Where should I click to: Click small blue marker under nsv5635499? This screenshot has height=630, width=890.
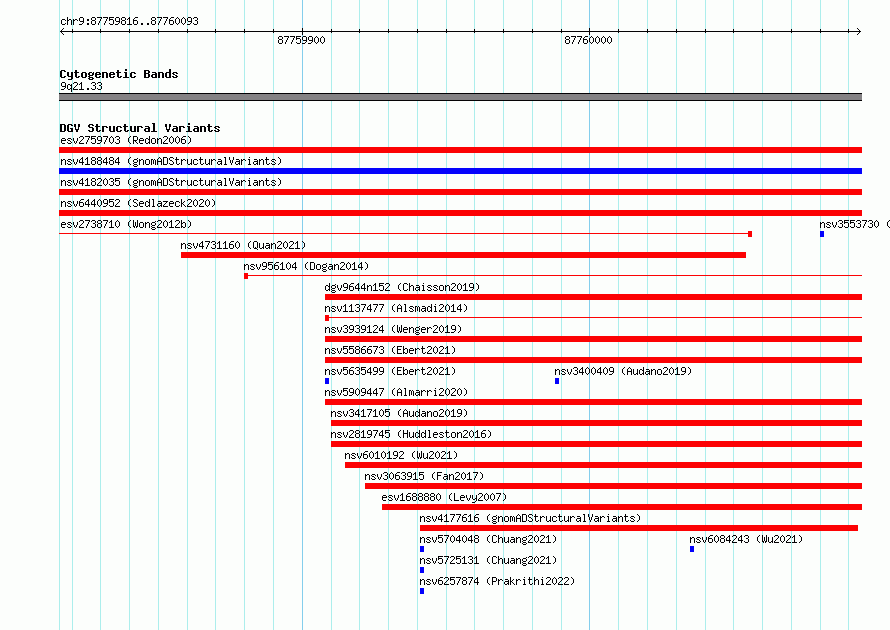[x=327, y=381]
